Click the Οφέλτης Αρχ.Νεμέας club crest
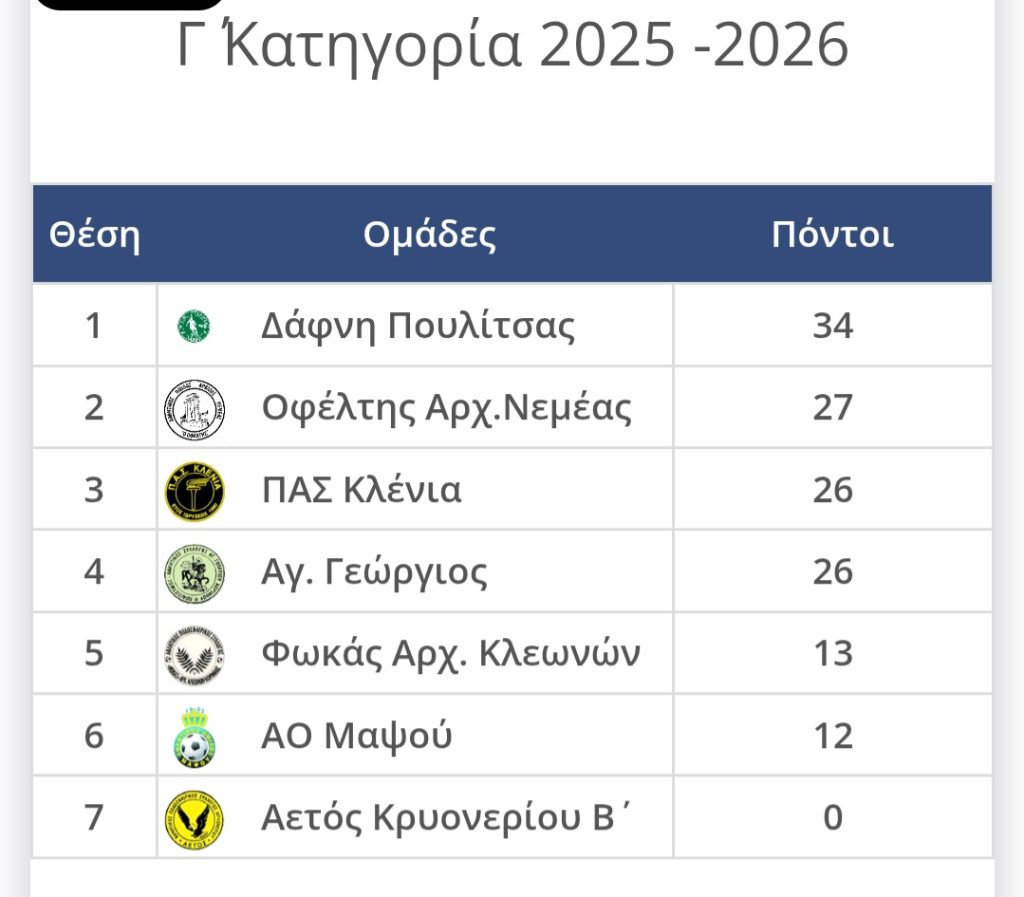Image resolution: width=1024 pixels, height=897 pixels. (194, 409)
